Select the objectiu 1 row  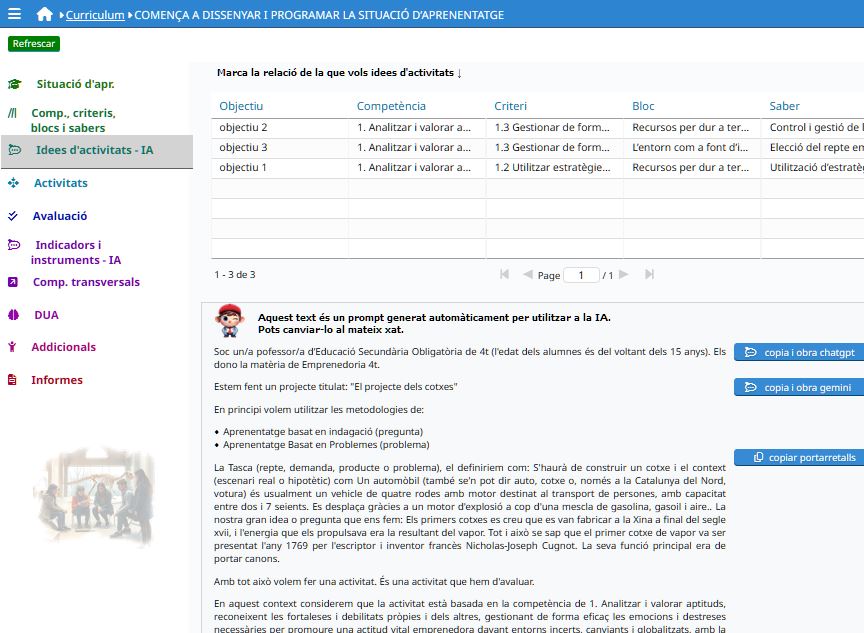(537, 167)
